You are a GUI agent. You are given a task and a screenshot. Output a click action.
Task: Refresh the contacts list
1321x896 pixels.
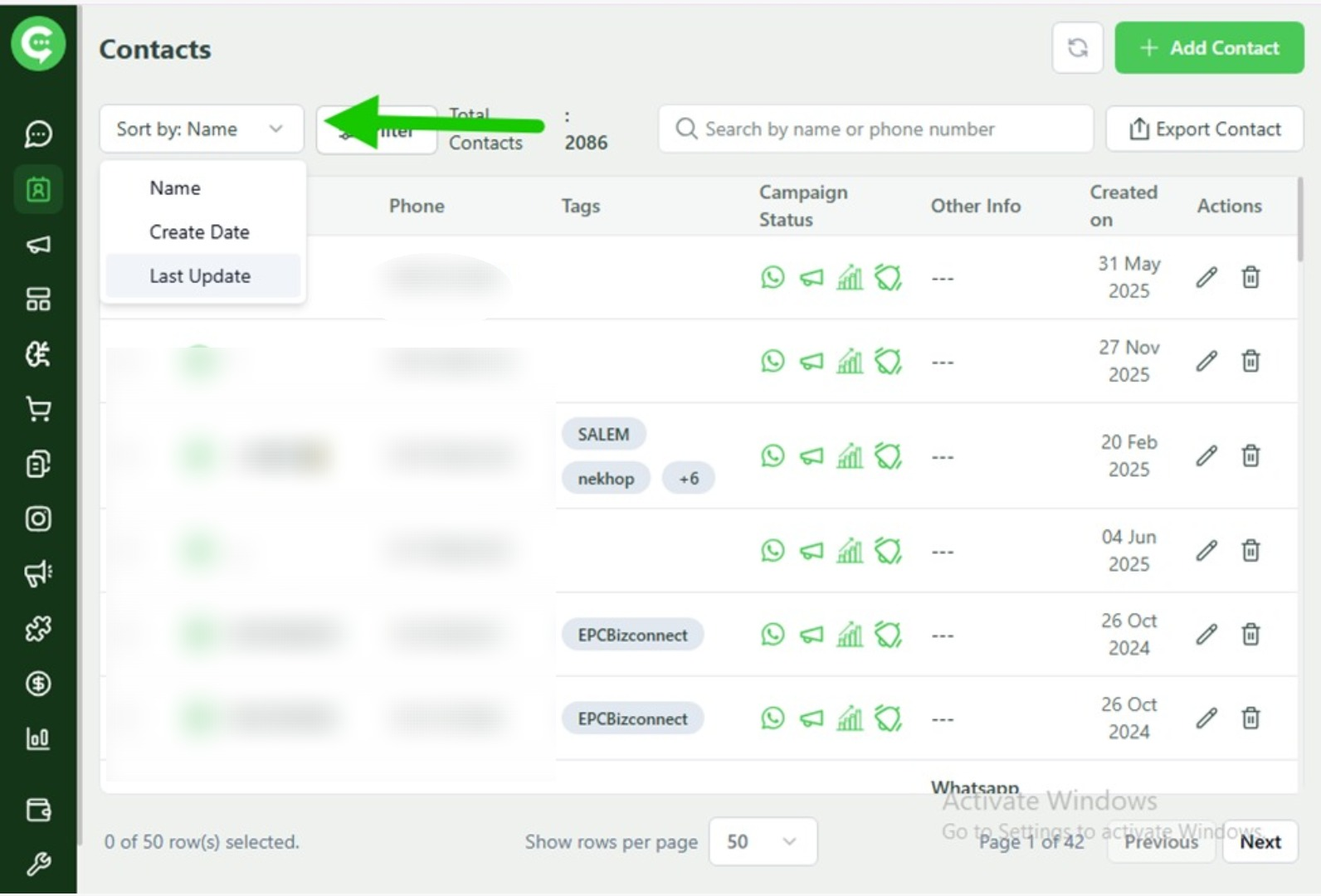coord(1077,48)
